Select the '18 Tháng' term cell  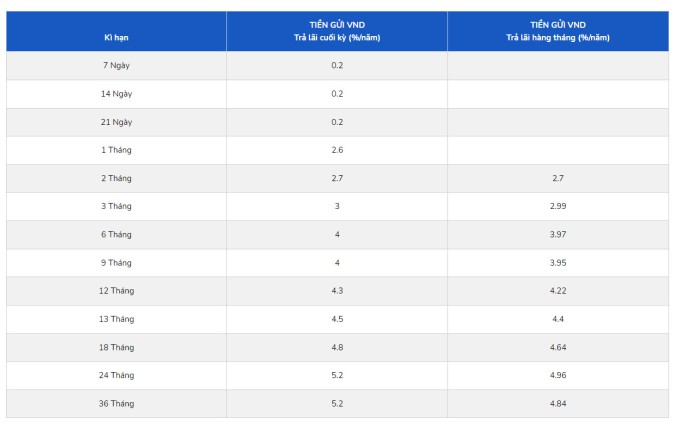(x=116, y=348)
